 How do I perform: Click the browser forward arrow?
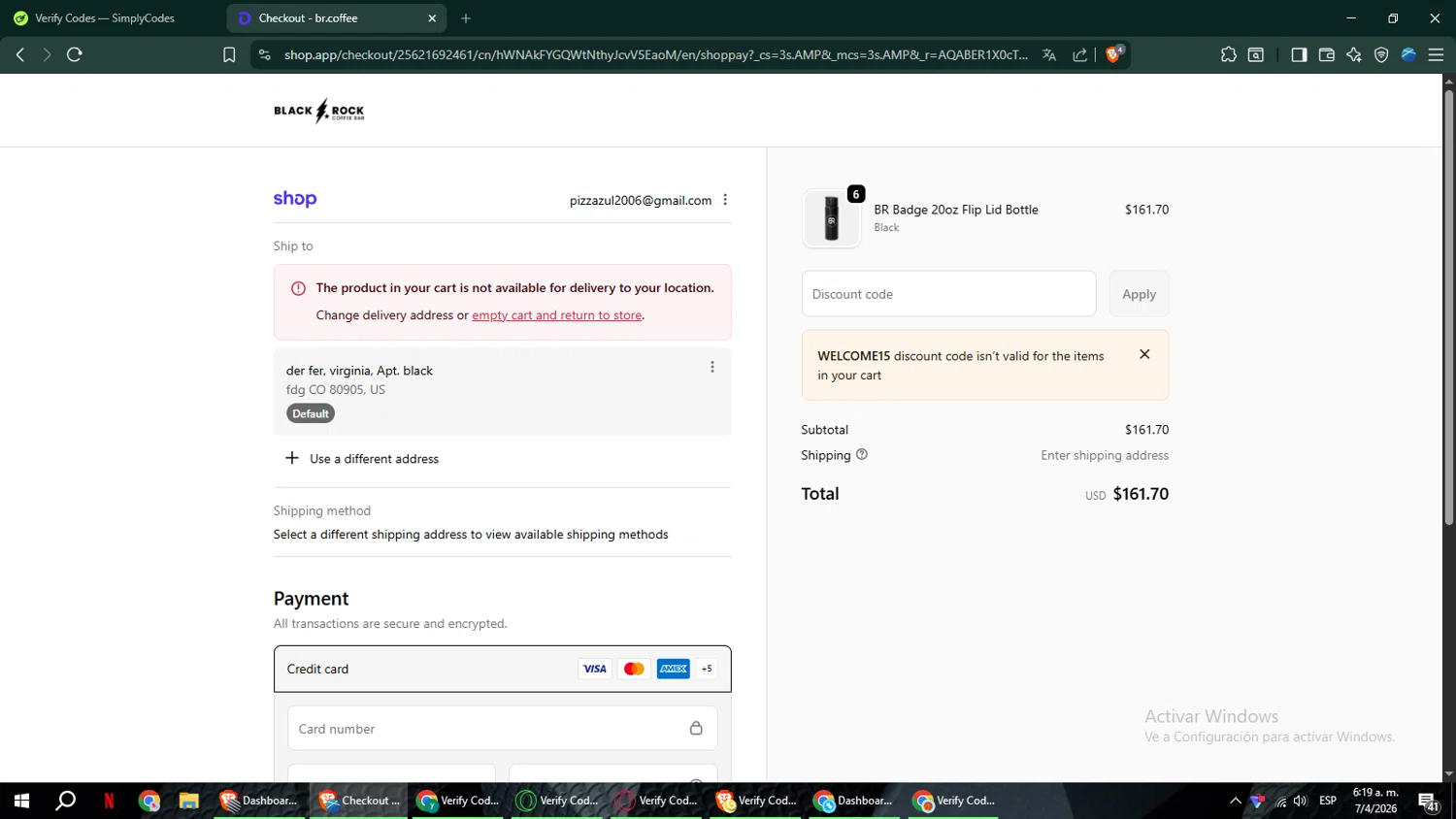tap(47, 55)
